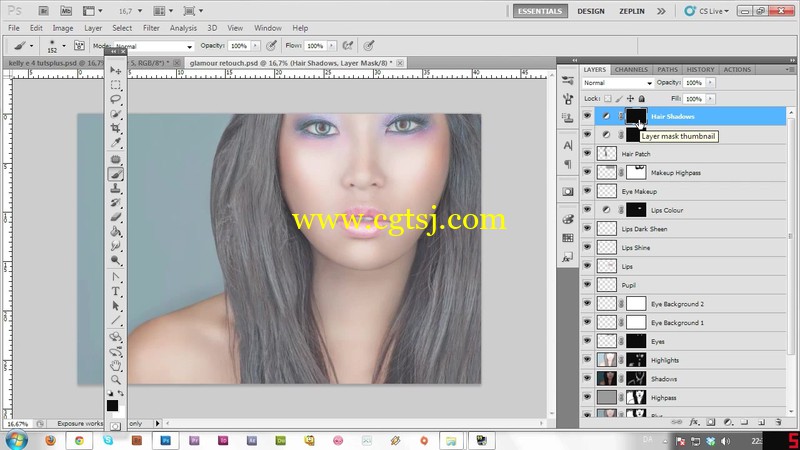
Task: Select the Eyedropper tool
Action: coord(116,143)
